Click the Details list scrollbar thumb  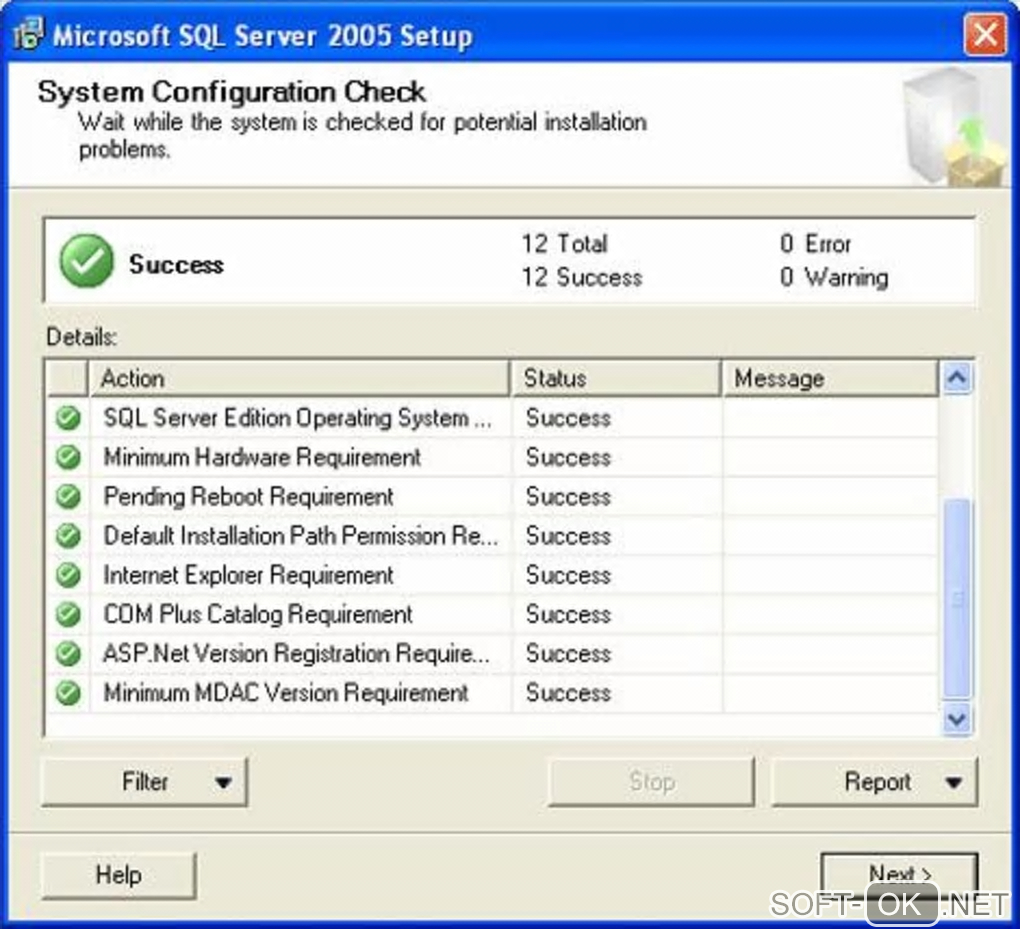[957, 597]
